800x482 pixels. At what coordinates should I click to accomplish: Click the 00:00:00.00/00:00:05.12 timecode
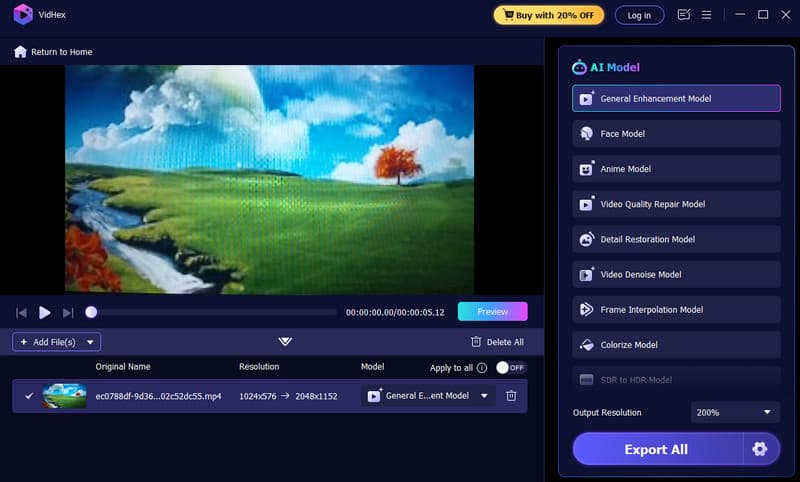[x=395, y=312]
